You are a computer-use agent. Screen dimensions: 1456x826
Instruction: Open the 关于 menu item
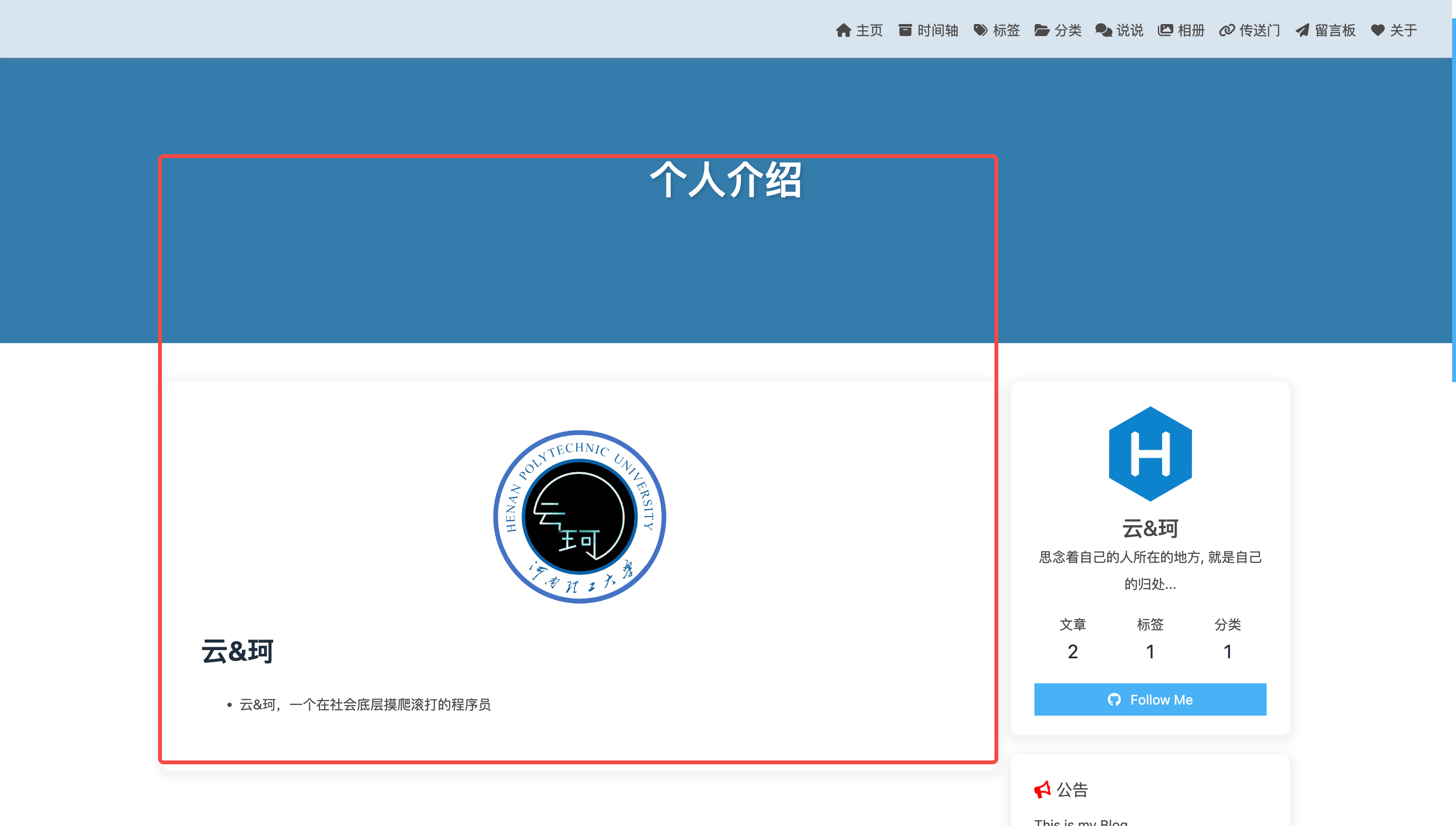(x=1394, y=30)
